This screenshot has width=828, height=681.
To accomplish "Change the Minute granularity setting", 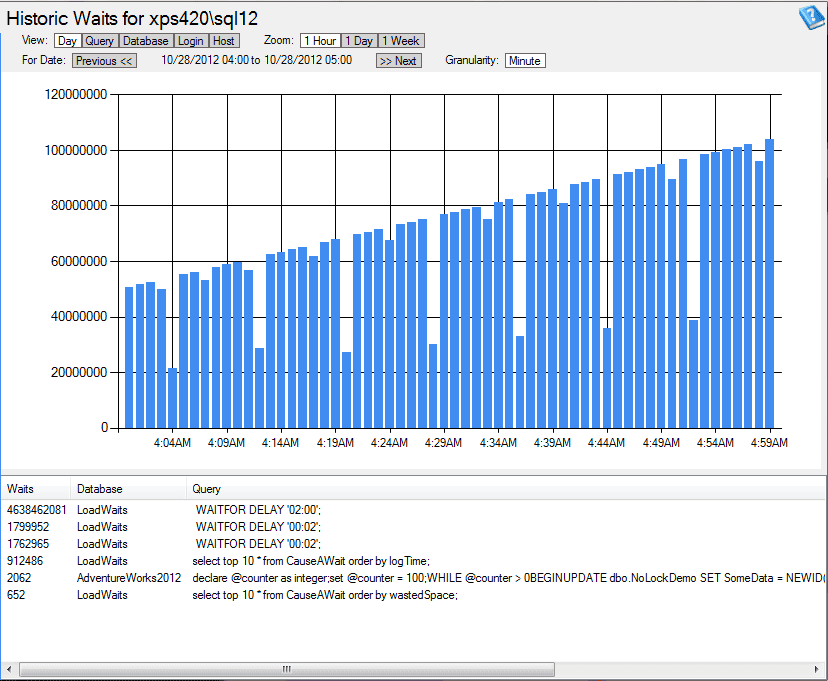I will pos(525,60).
